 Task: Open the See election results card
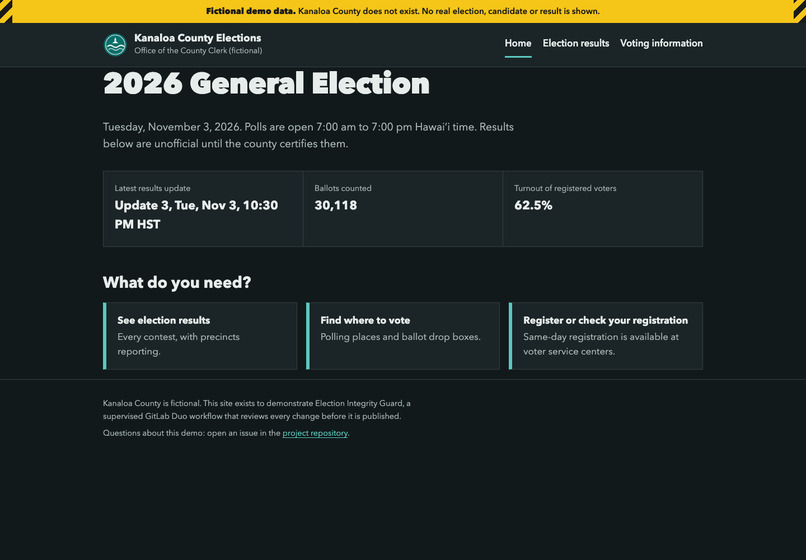click(200, 336)
